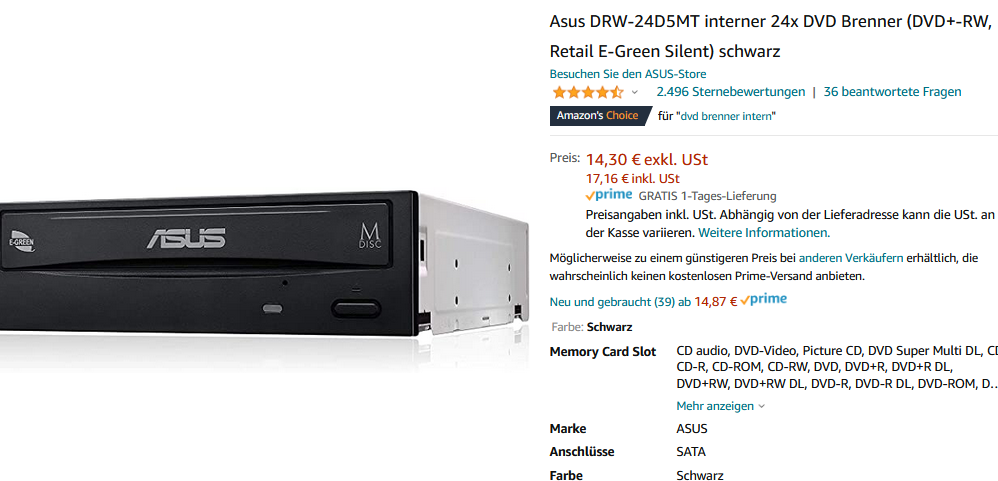Click the M-DISC logo on the drive
The height and width of the screenshot is (481, 998).
[x=370, y=236]
